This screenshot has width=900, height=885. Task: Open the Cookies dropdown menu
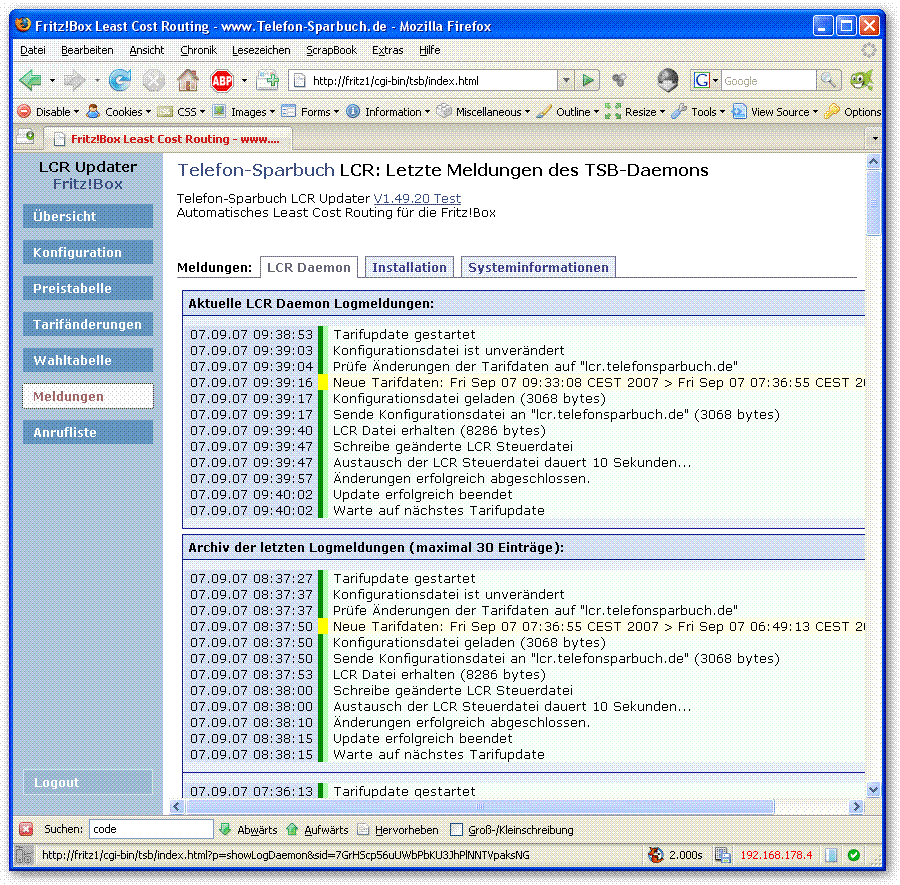119,112
